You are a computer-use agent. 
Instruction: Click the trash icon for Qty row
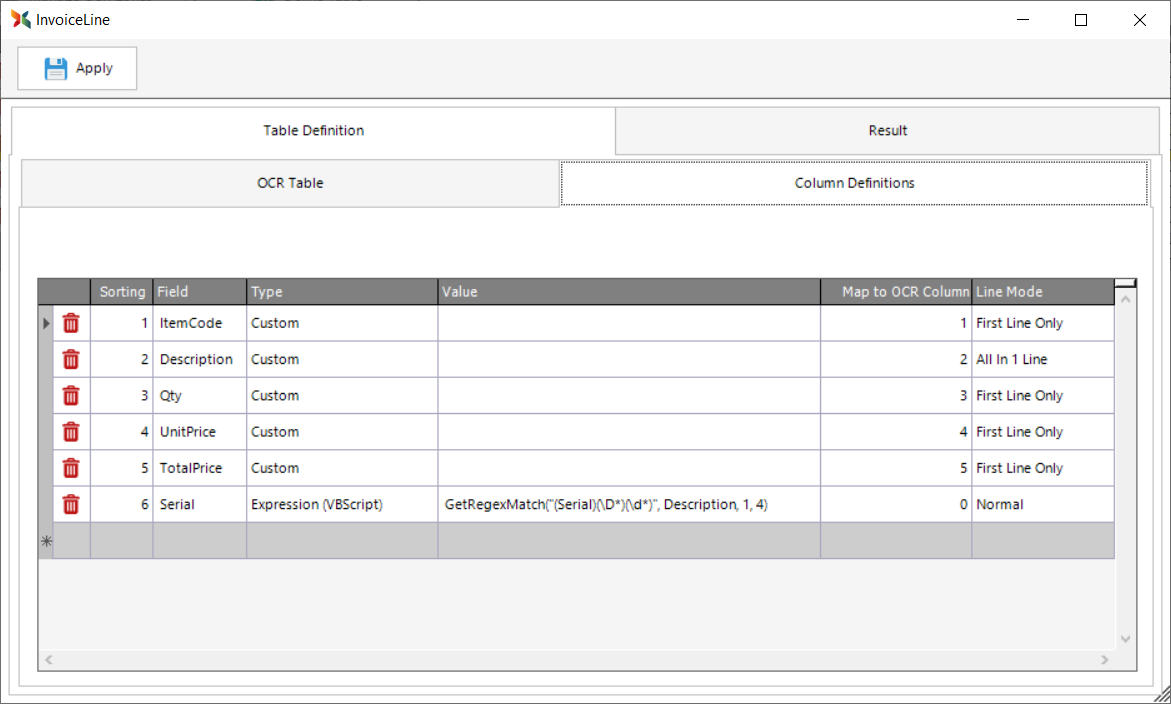pyautogui.click(x=71, y=396)
